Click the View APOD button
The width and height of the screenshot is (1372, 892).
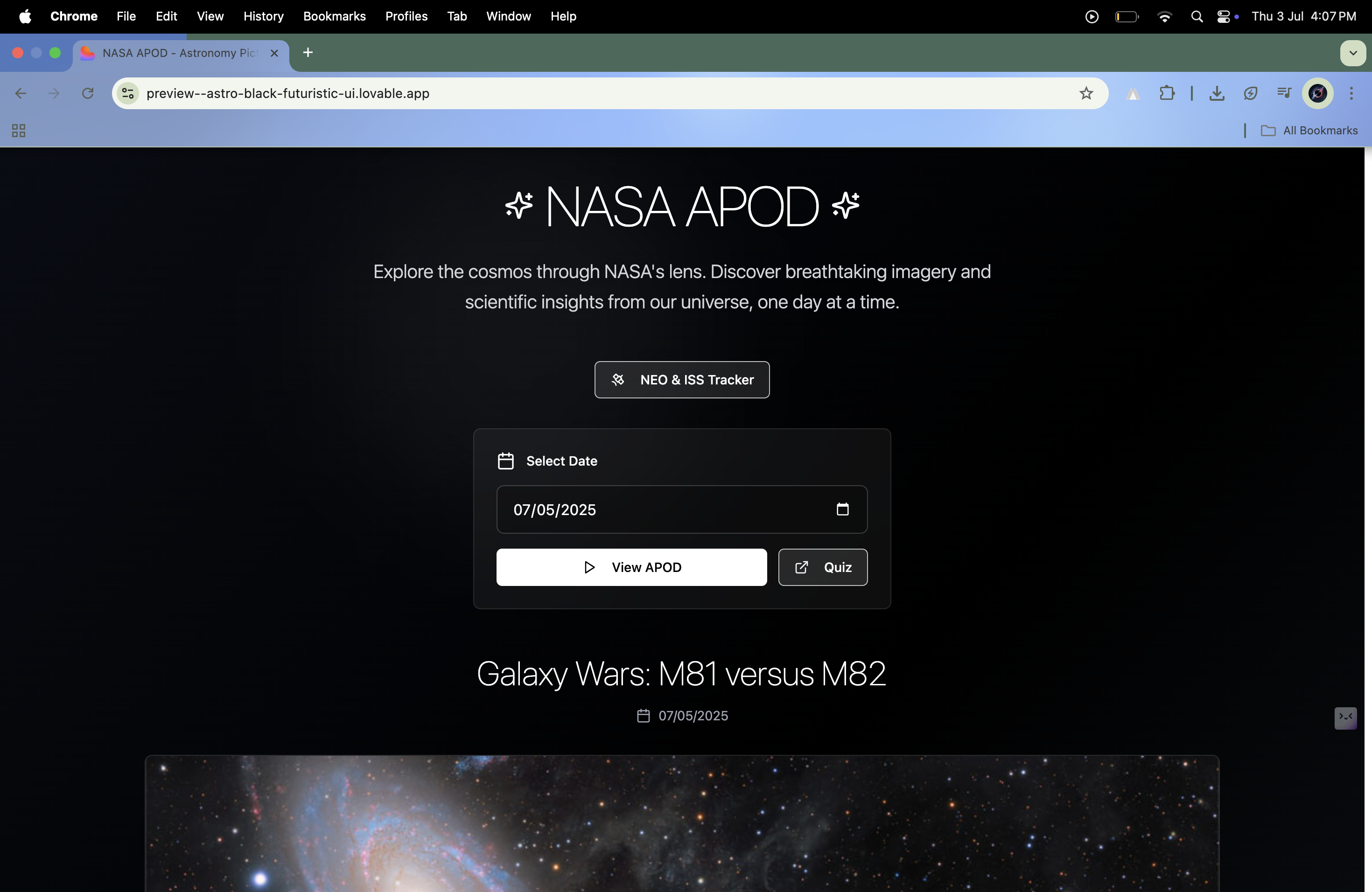tap(631, 567)
